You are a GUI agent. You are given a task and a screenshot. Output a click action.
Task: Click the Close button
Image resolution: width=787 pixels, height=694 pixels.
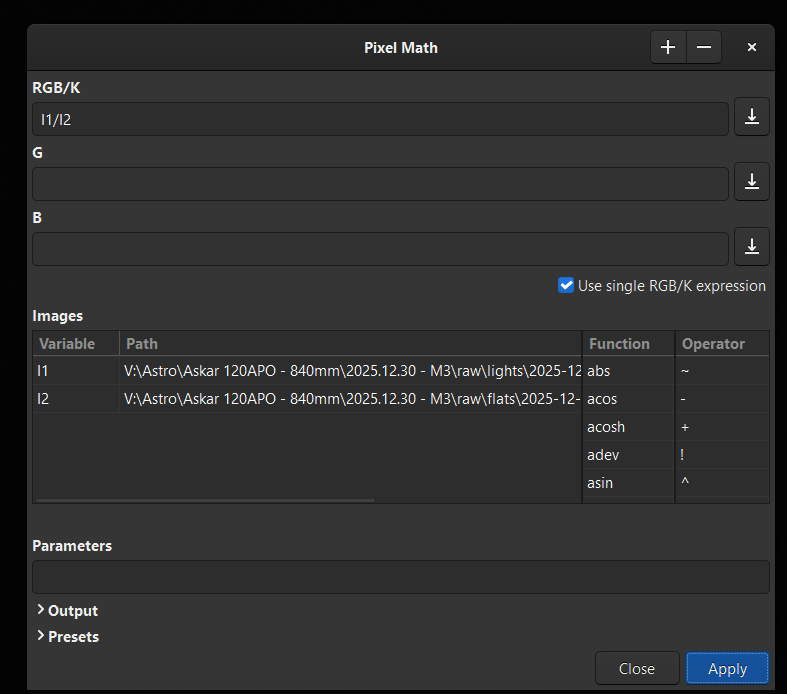(637, 668)
